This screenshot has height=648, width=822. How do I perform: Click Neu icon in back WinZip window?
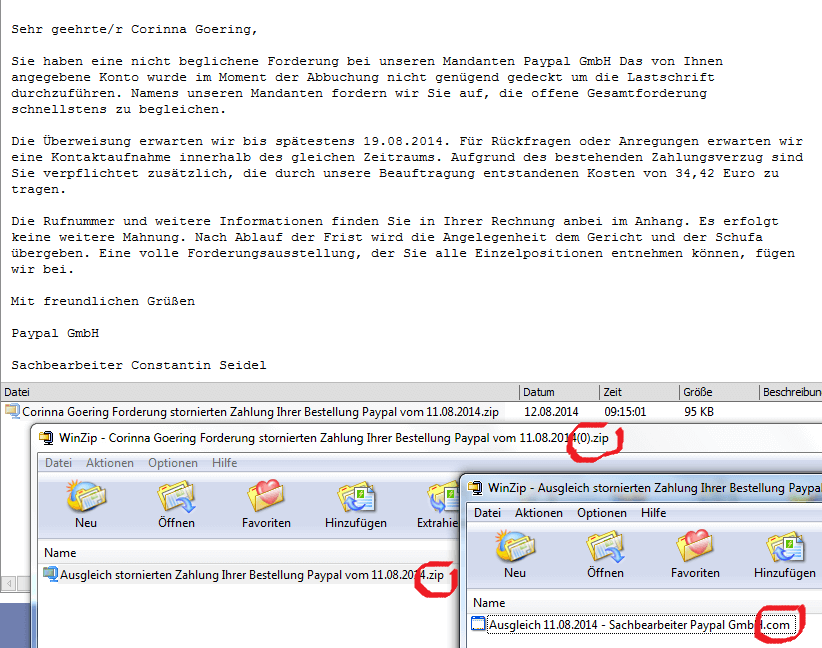pyautogui.click(x=86, y=495)
